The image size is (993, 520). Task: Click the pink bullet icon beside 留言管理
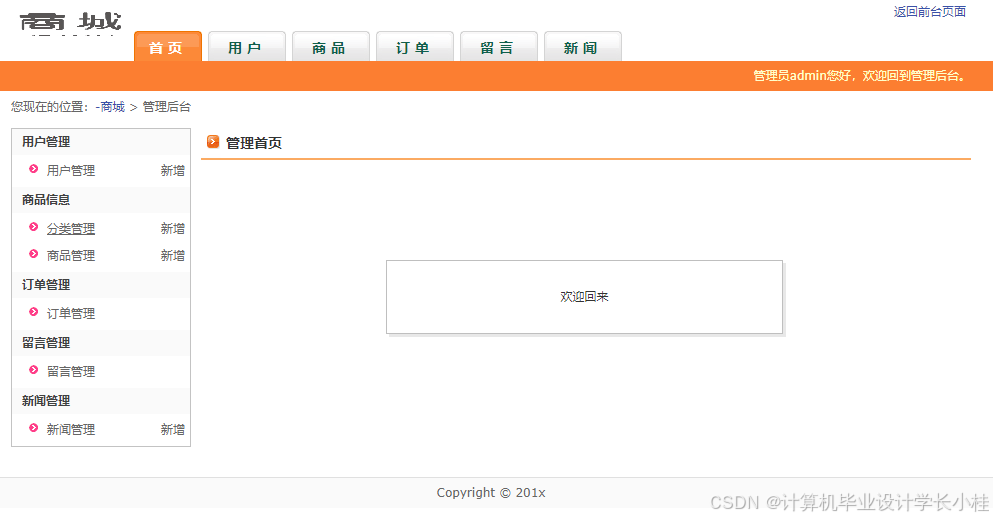pos(34,369)
